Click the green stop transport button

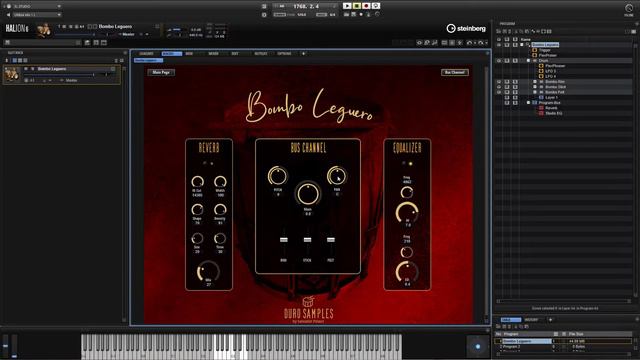pos(357,6)
